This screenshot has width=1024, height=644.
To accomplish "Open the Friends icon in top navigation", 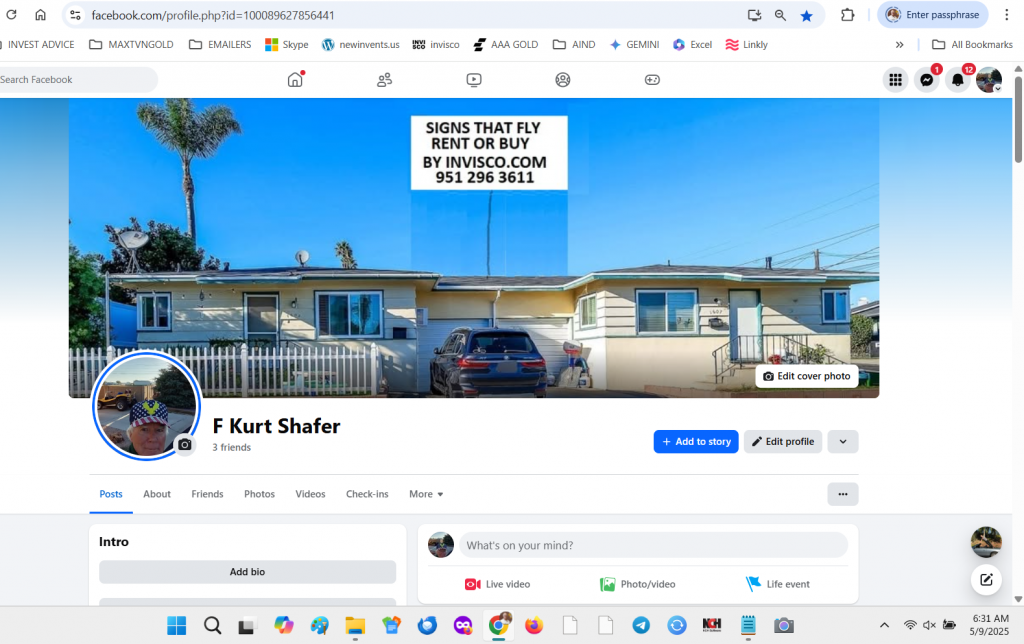I will 385,80.
